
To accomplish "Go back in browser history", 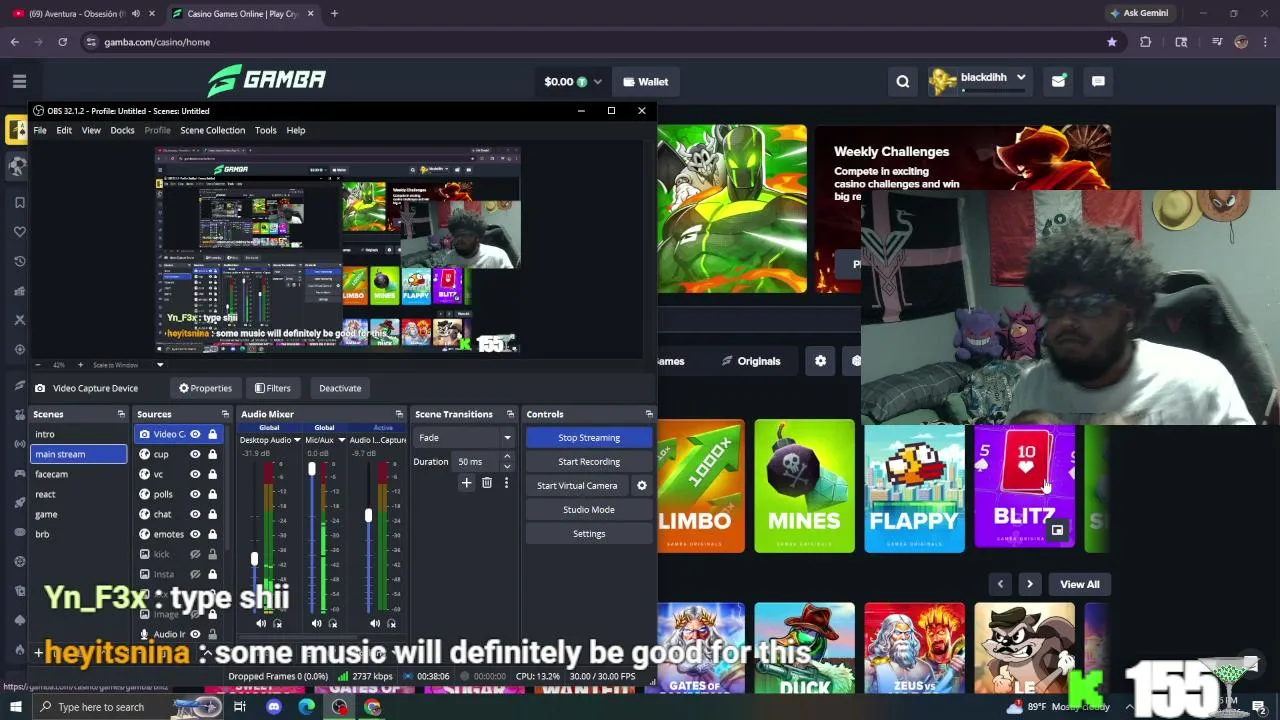I will coord(14,42).
